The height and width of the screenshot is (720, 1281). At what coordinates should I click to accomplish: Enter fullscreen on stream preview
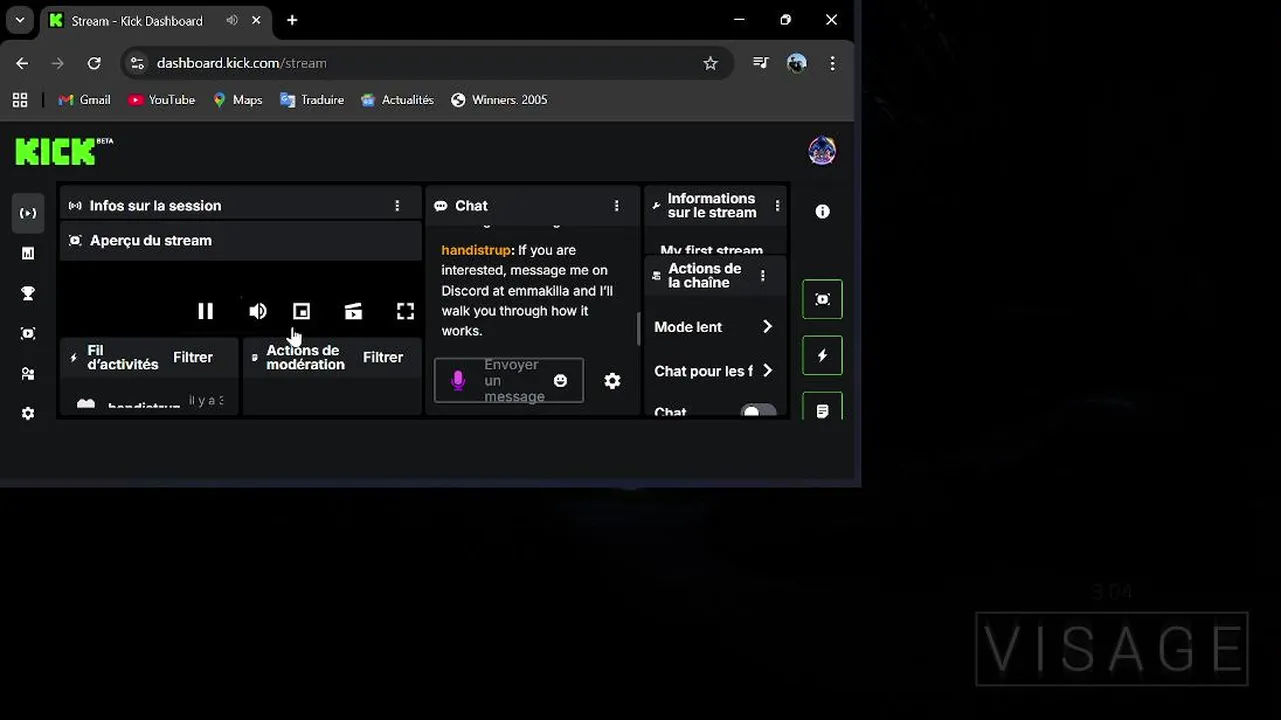pos(405,311)
